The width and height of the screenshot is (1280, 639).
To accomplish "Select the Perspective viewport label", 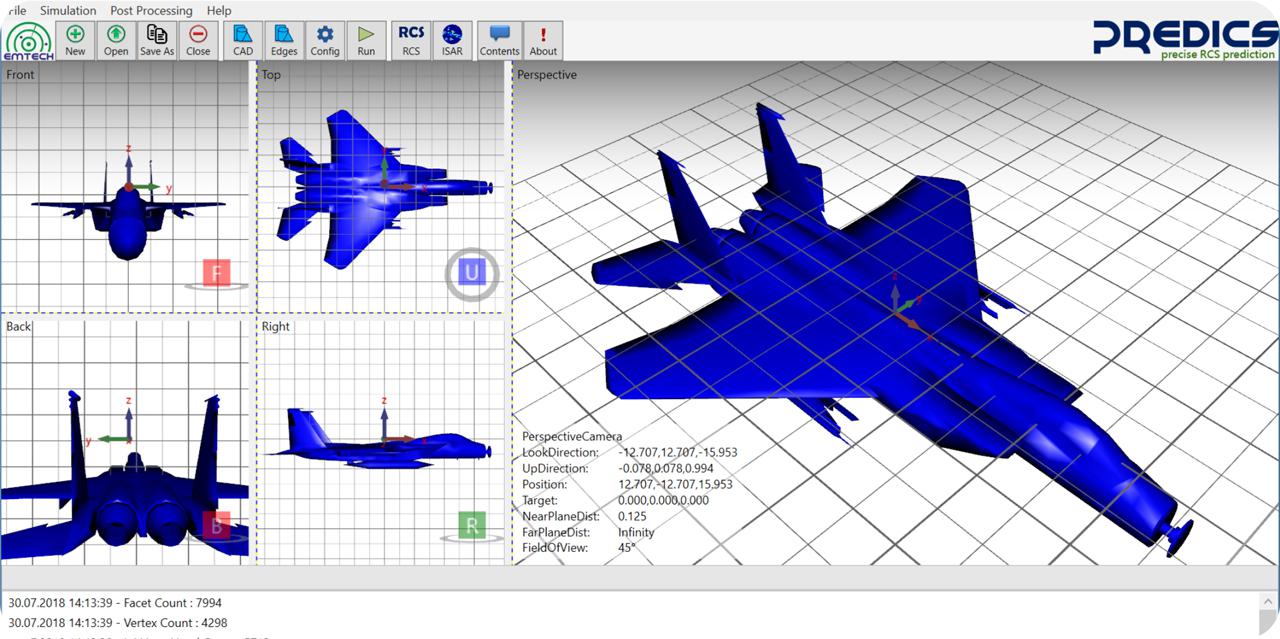I will [x=546, y=75].
